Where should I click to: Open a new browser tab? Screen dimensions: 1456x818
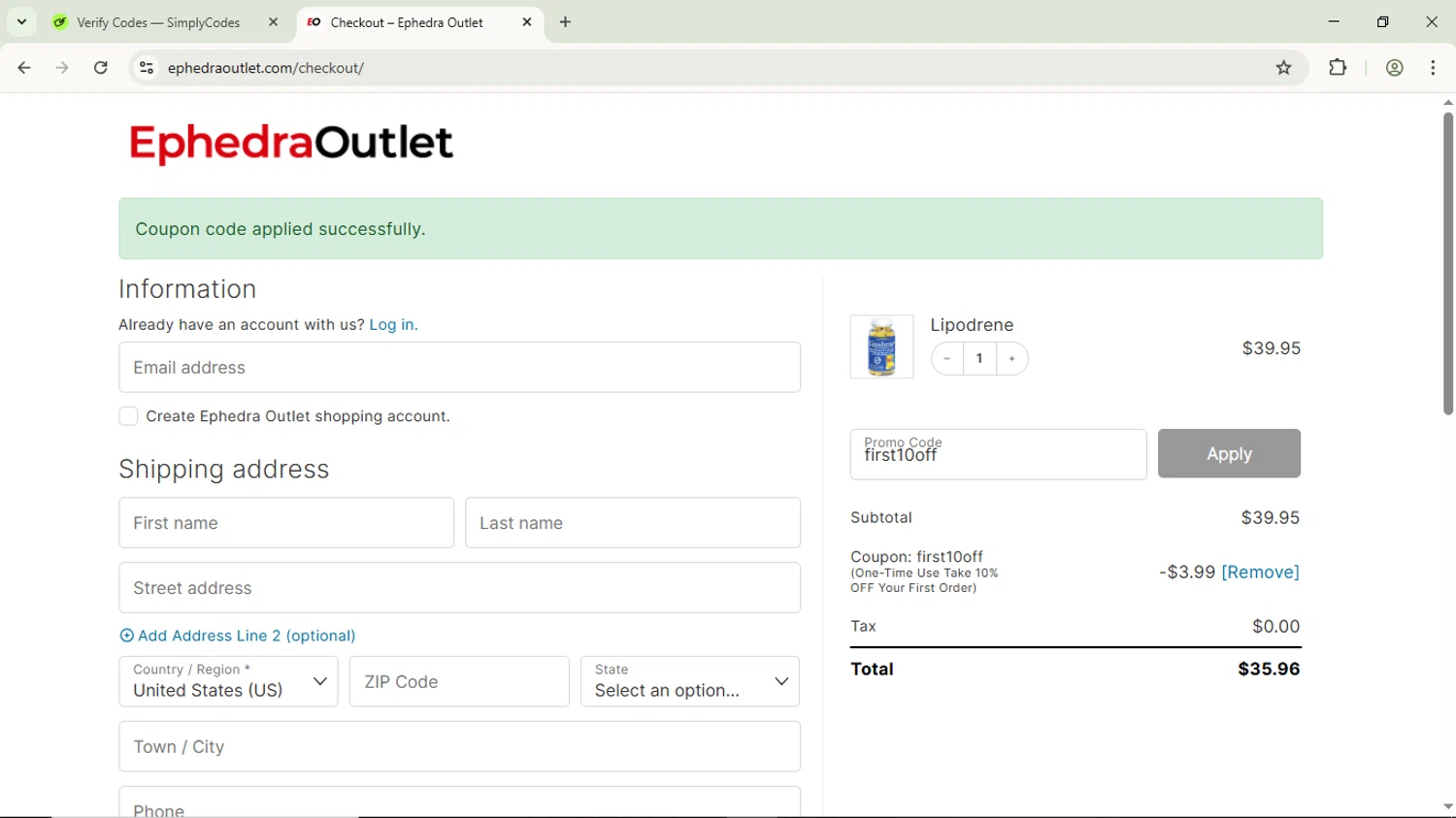tap(566, 22)
